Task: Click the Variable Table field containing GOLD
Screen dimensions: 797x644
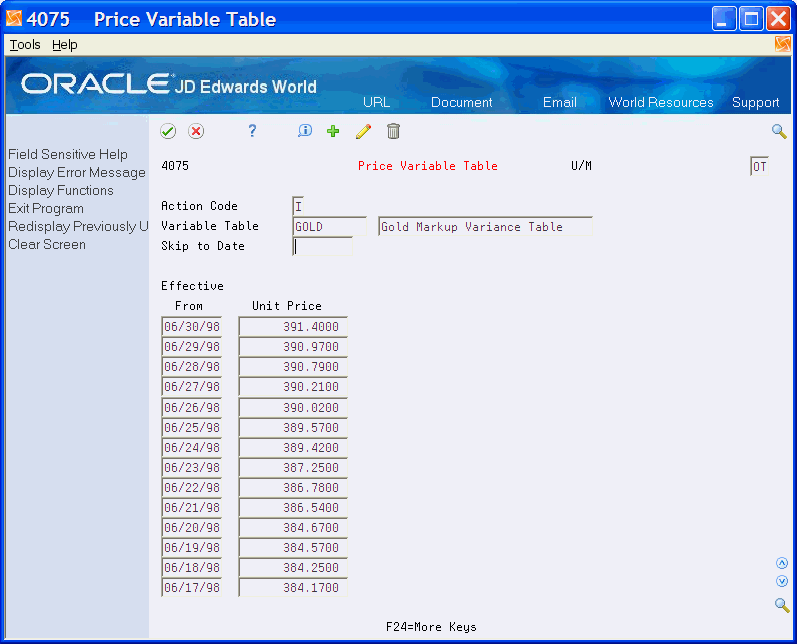Action: pyautogui.click(x=329, y=226)
